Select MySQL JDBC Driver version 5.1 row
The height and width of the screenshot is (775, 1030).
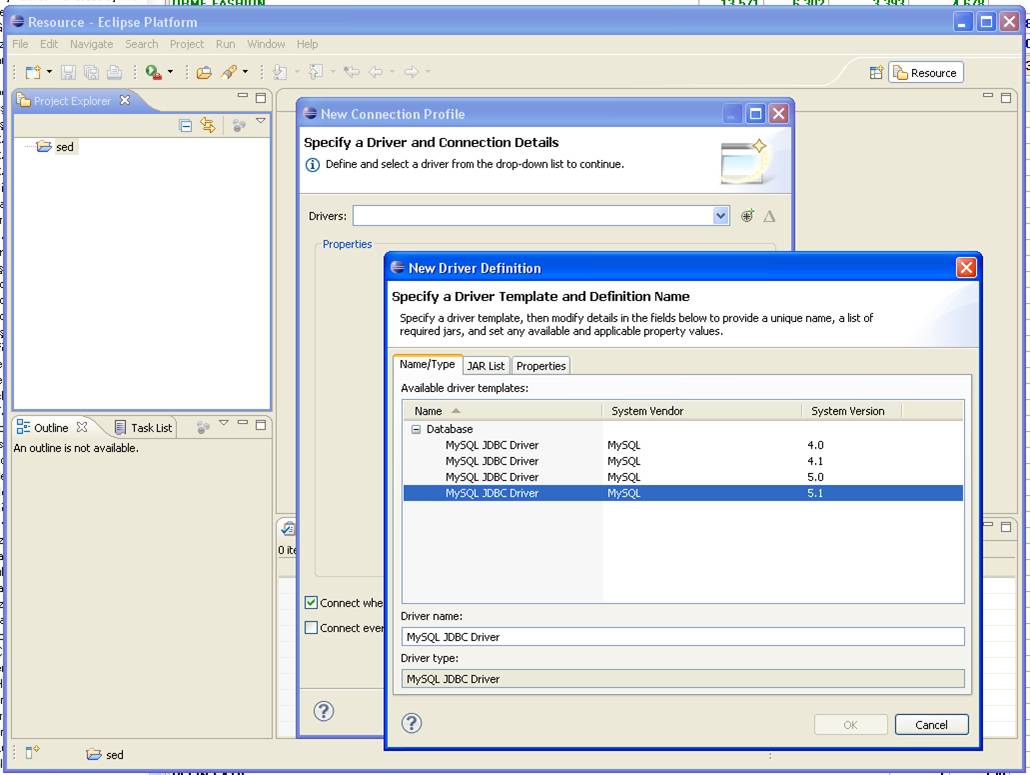683,493
